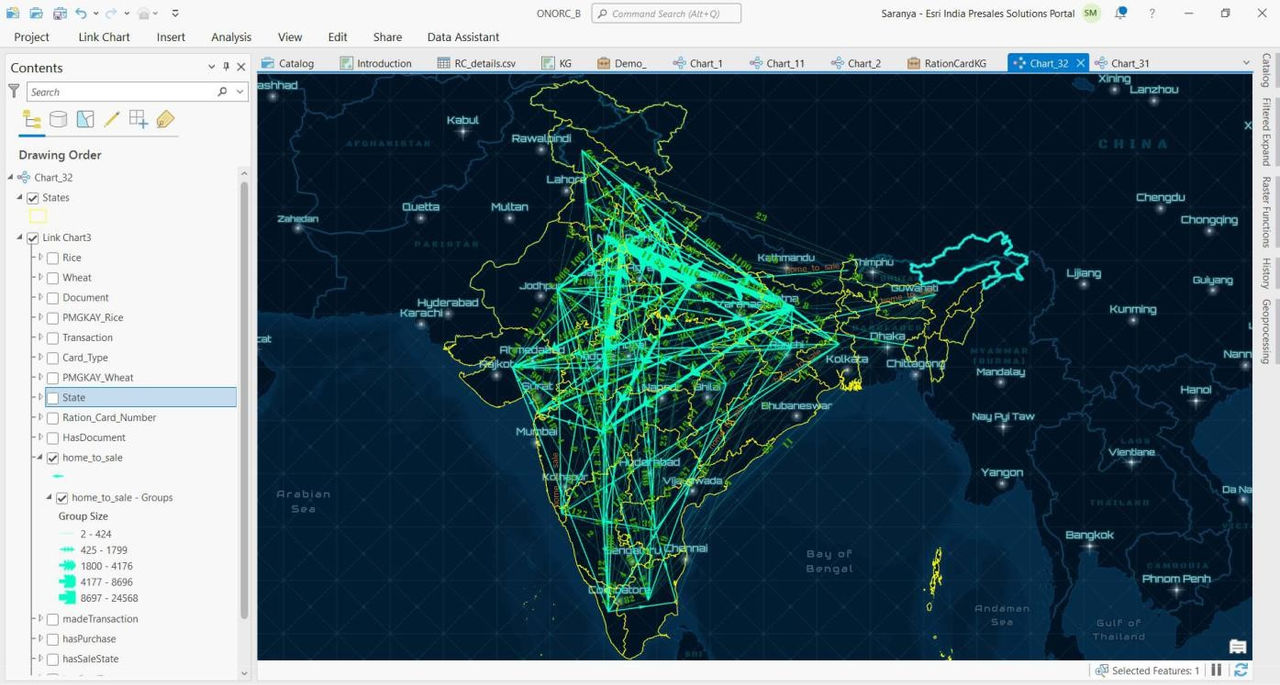Open the Analysis ribbon tab
Viewport: 1280px width, 685px height.
click(x=231, y=37)
